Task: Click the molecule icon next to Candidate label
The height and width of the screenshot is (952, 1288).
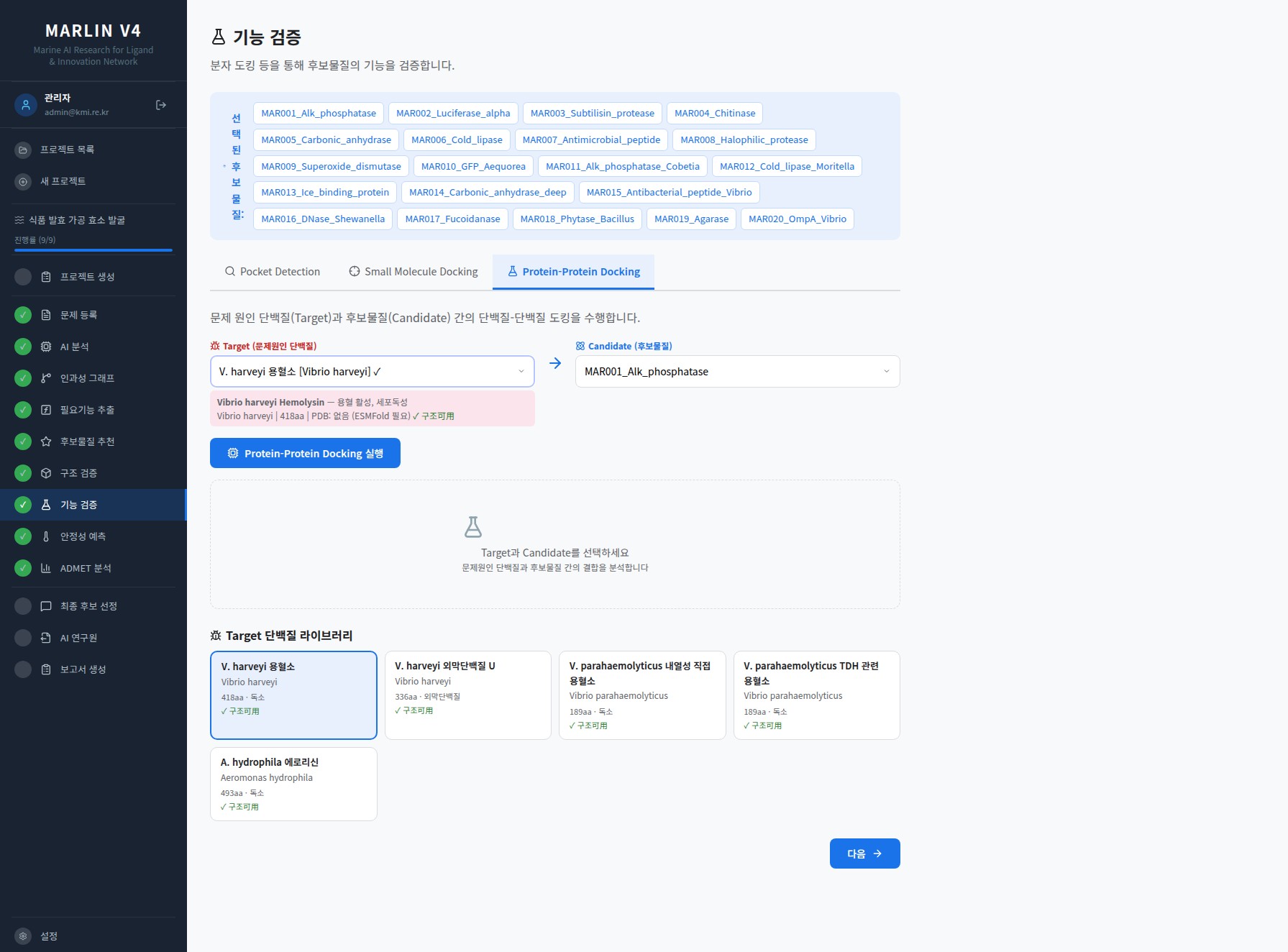Action: click(580, 346)
